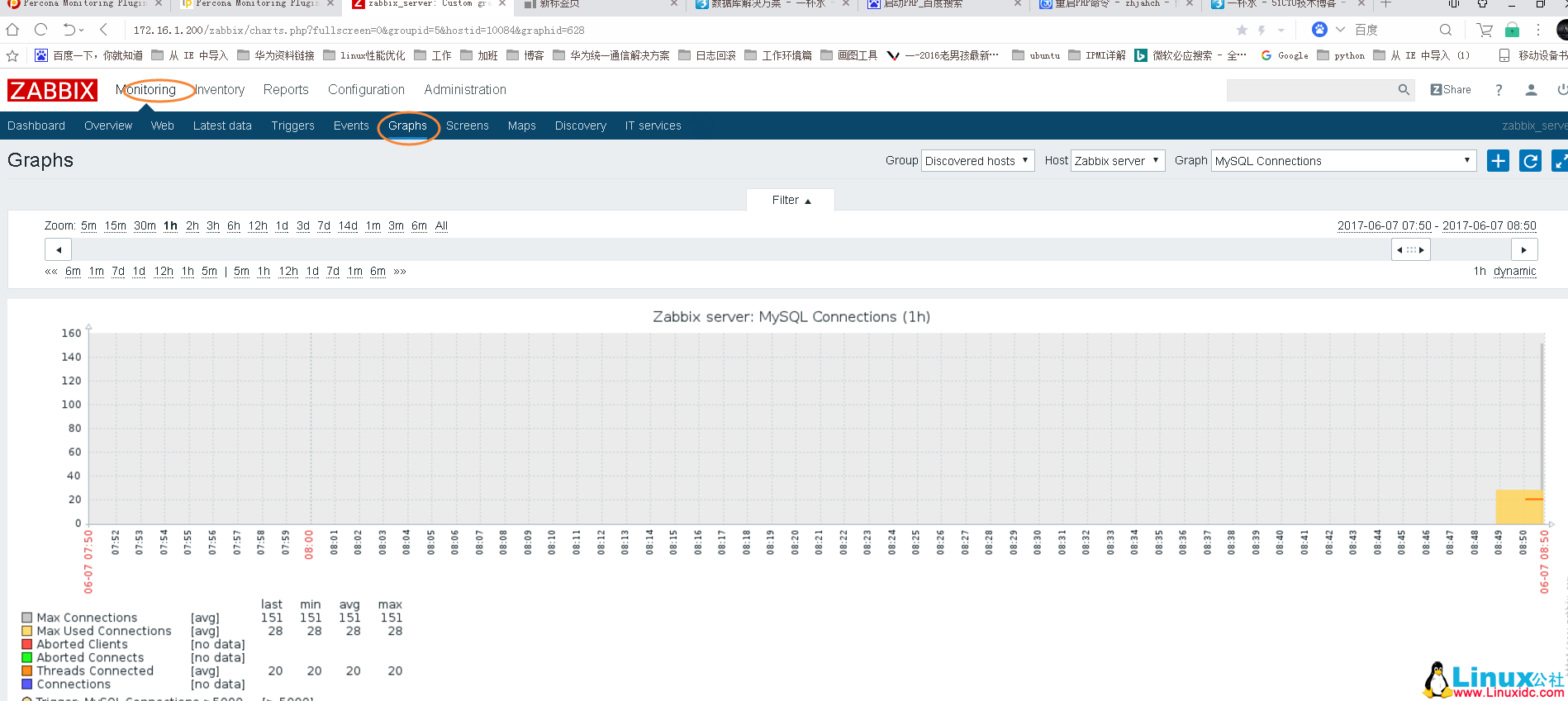The height and width of the screenshot is (701, 1568).
Task: Go back in browser history
Action: pos(103,30)
